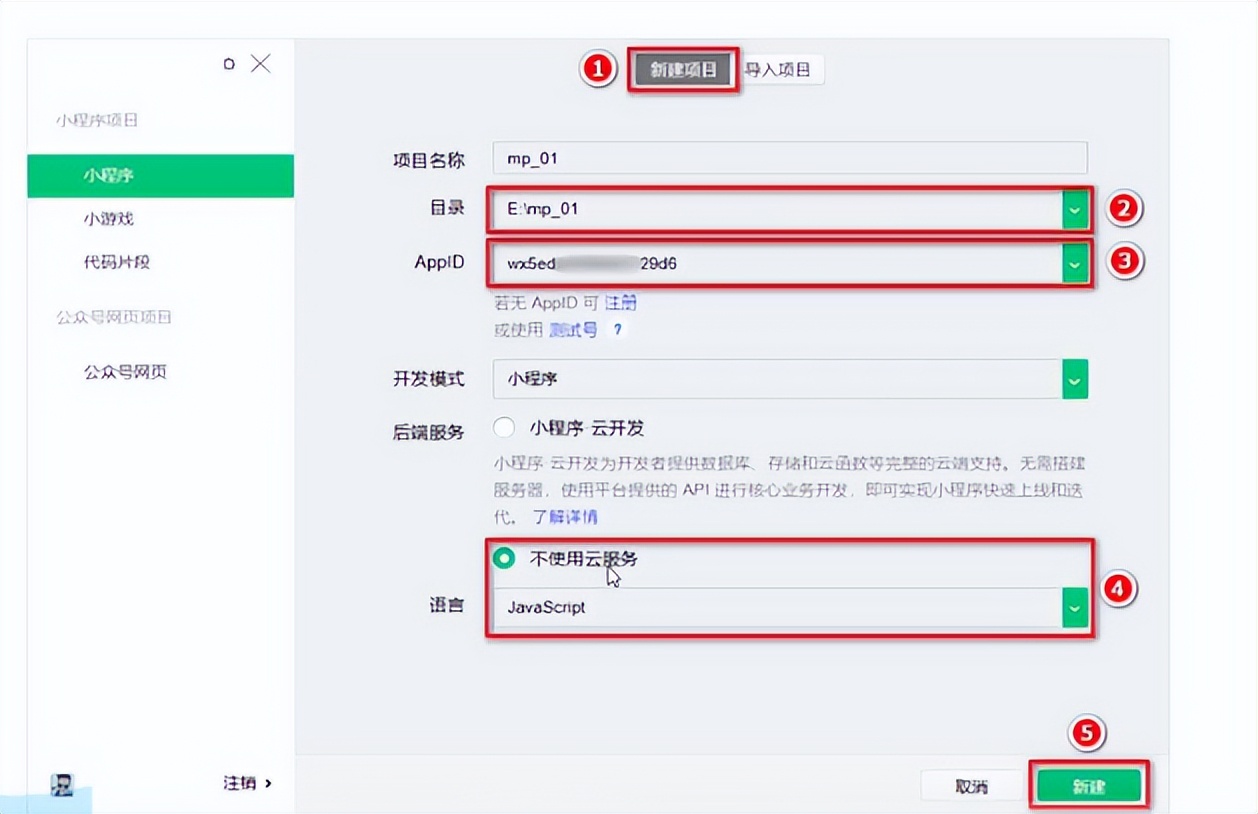Click the pin icon in the sidebar titlebar
The image size is (1258, 814).
(229, 62)
